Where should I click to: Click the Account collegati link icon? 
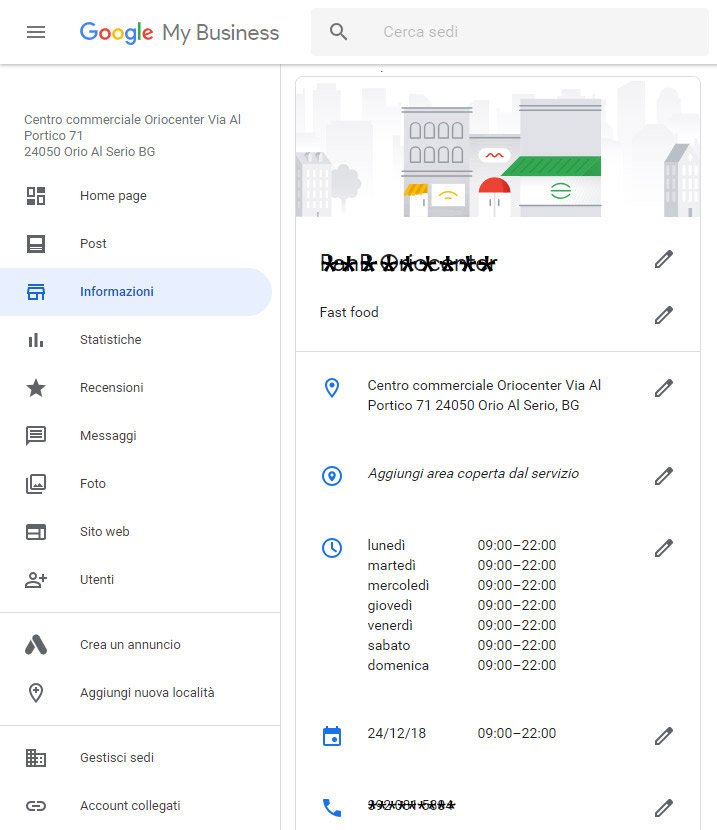tap(36, 806)
